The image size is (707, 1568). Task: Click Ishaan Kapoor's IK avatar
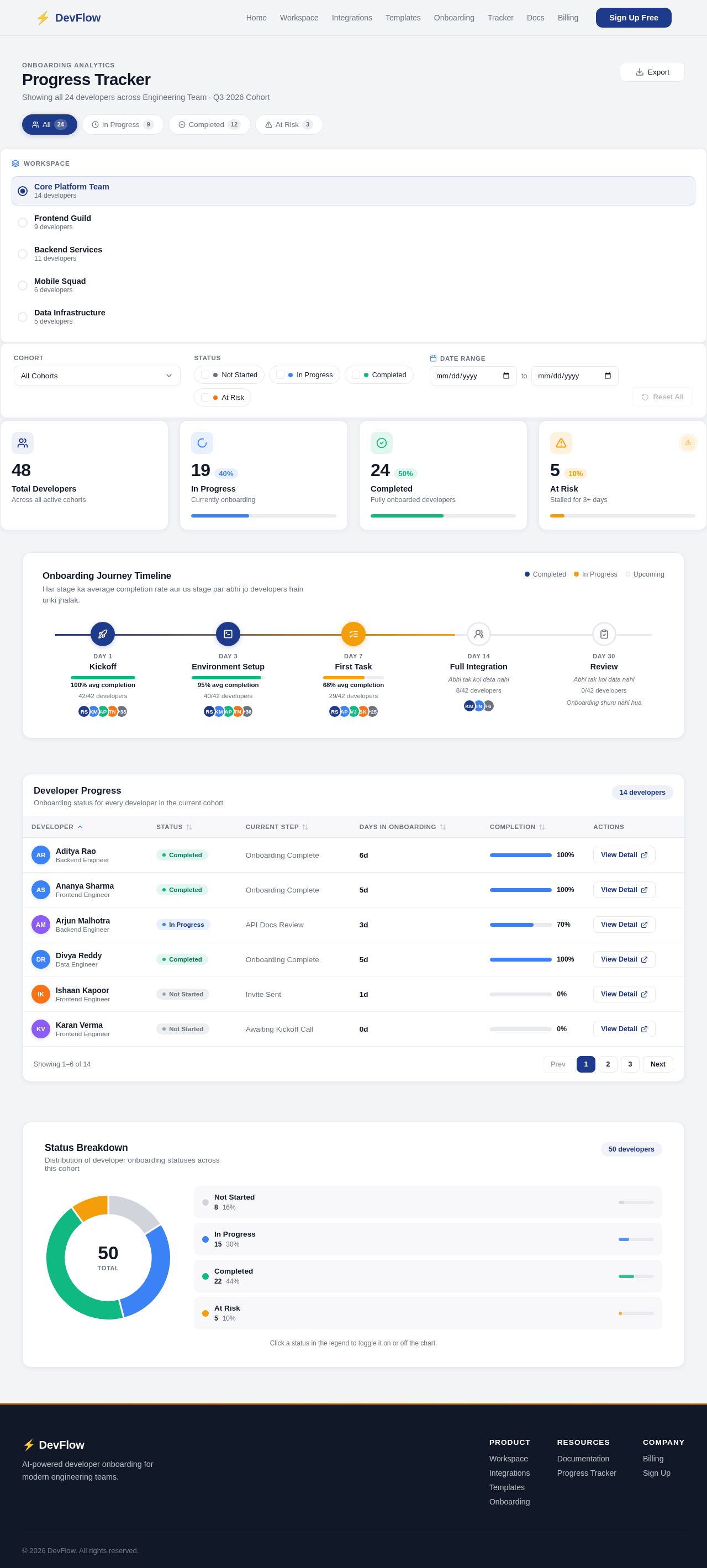41,994
